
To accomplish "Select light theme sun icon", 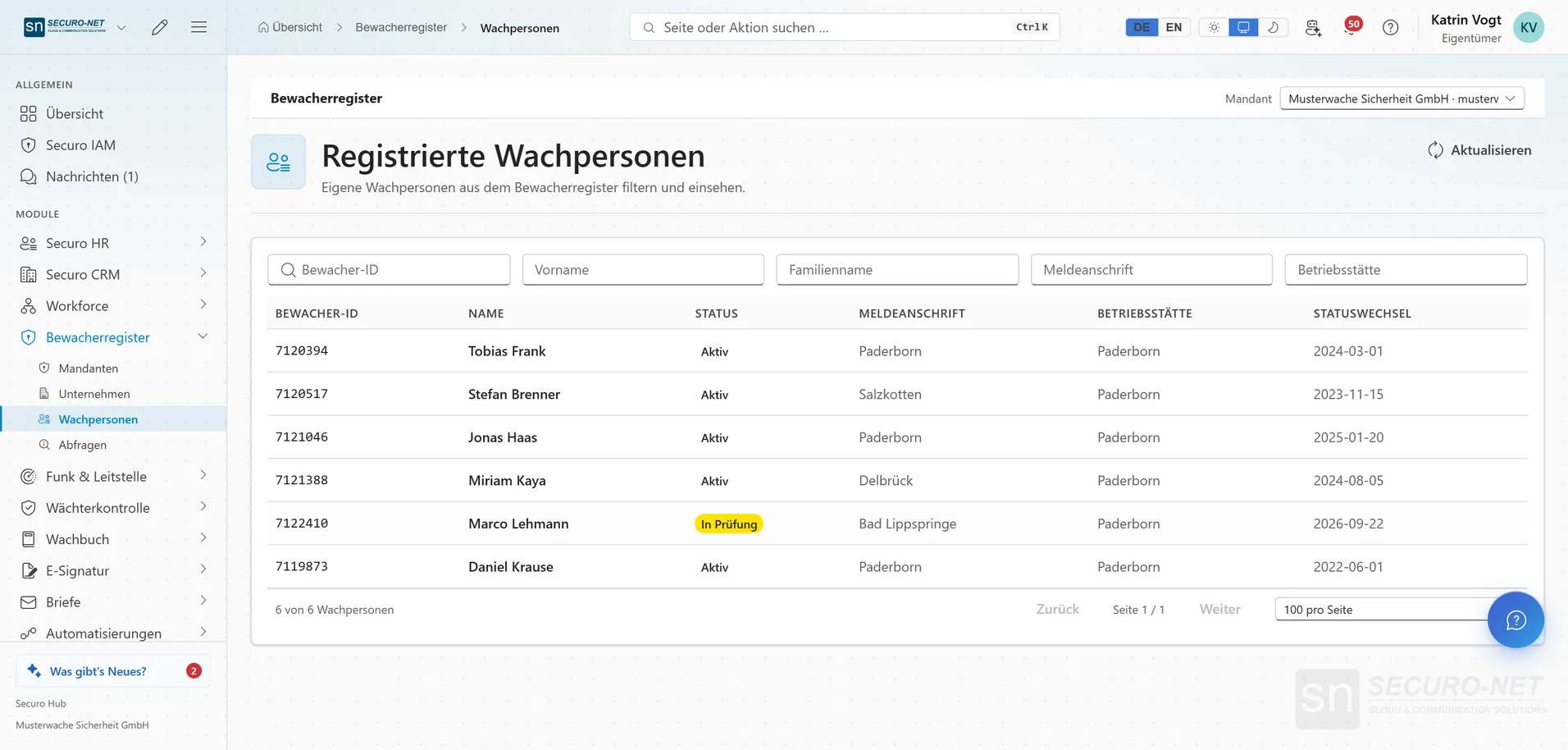I will click(1214, 27).
